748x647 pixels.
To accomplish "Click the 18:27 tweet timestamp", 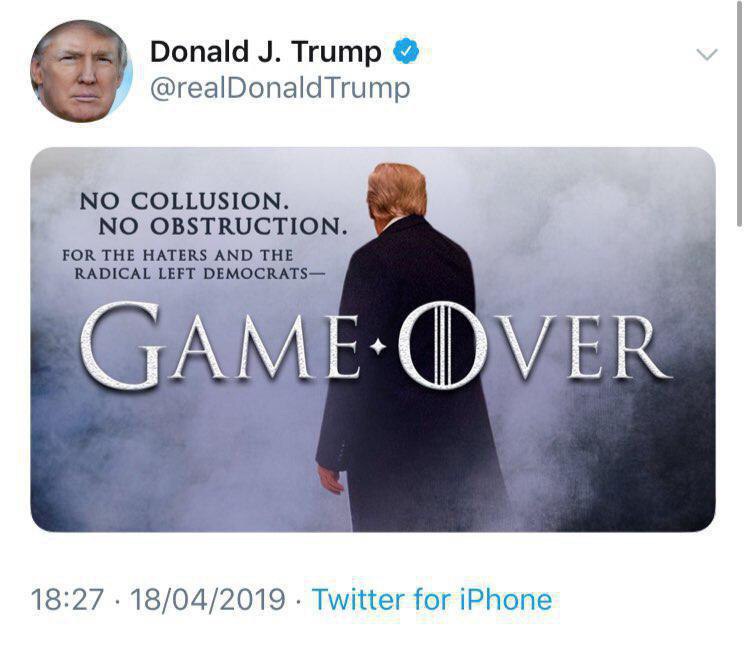I will [67, 600].
